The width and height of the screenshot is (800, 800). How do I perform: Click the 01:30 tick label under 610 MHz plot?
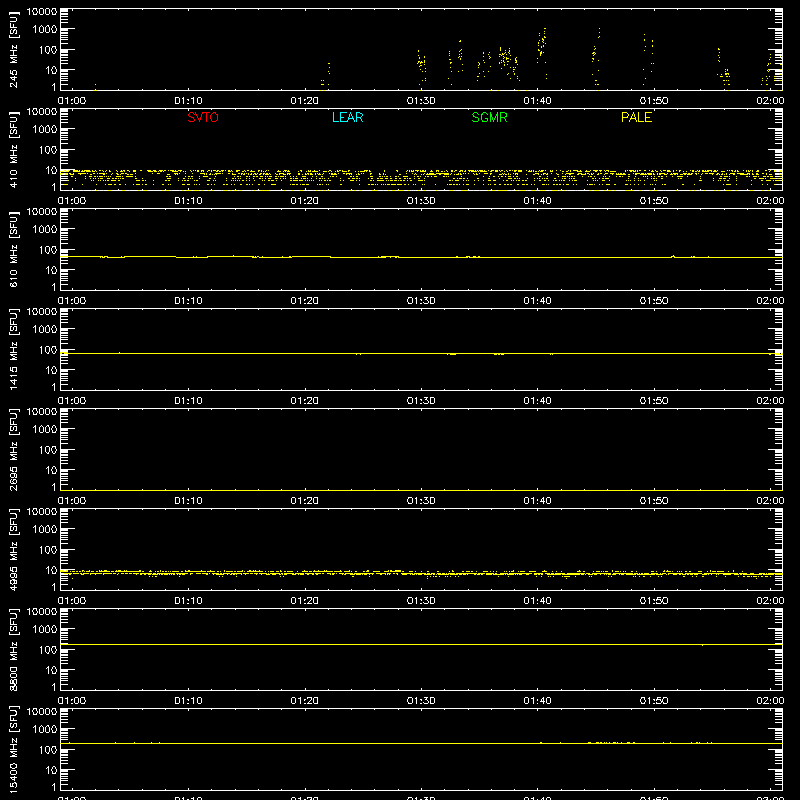[421, 301]
